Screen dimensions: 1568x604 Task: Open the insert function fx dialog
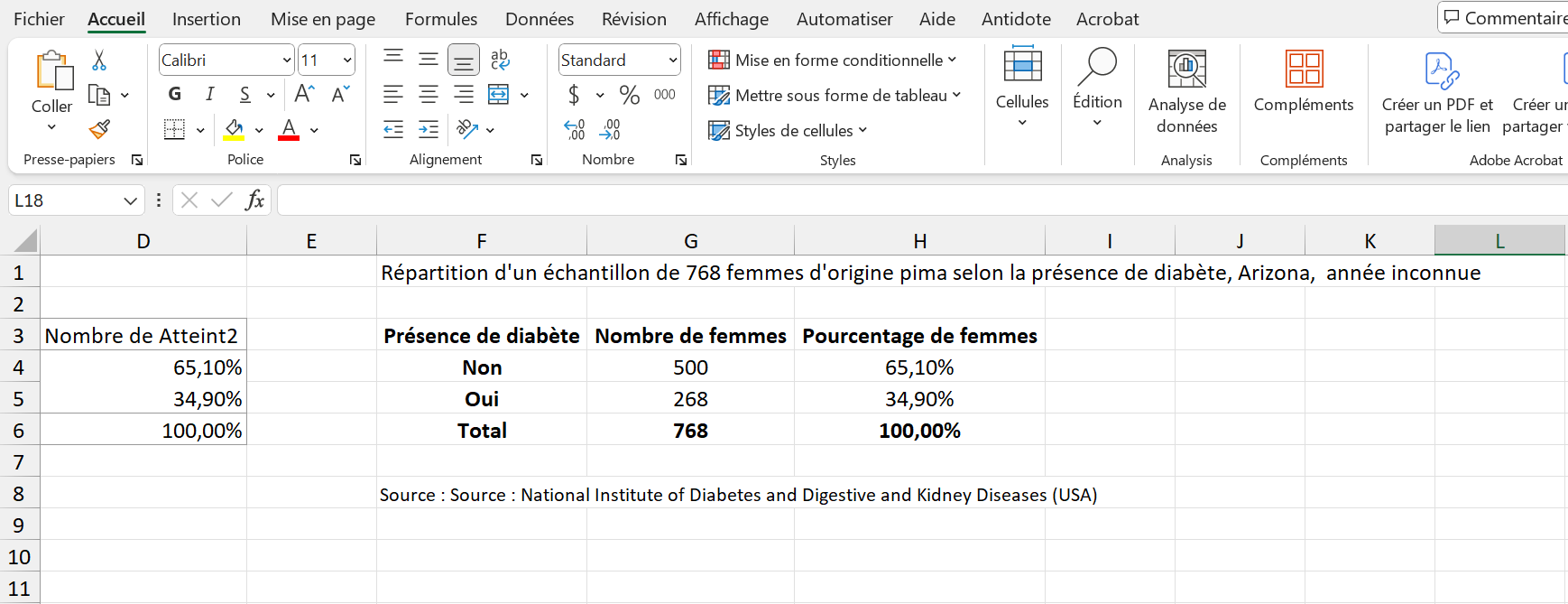(255, 200)
